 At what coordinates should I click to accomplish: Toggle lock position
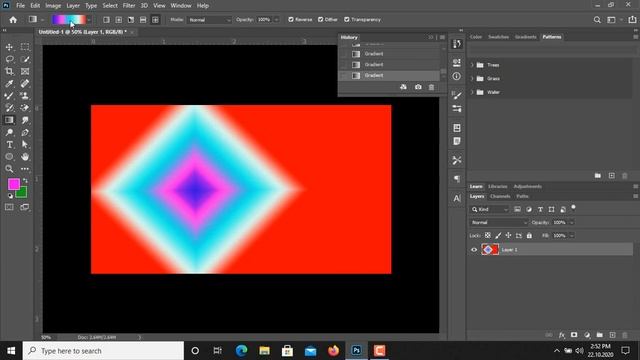coord(508,236)
